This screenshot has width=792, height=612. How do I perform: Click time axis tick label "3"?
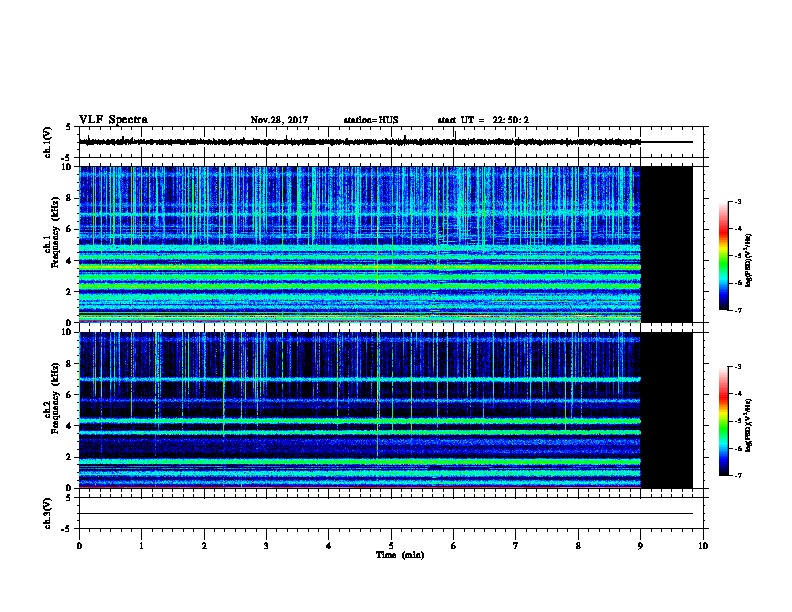266,545
